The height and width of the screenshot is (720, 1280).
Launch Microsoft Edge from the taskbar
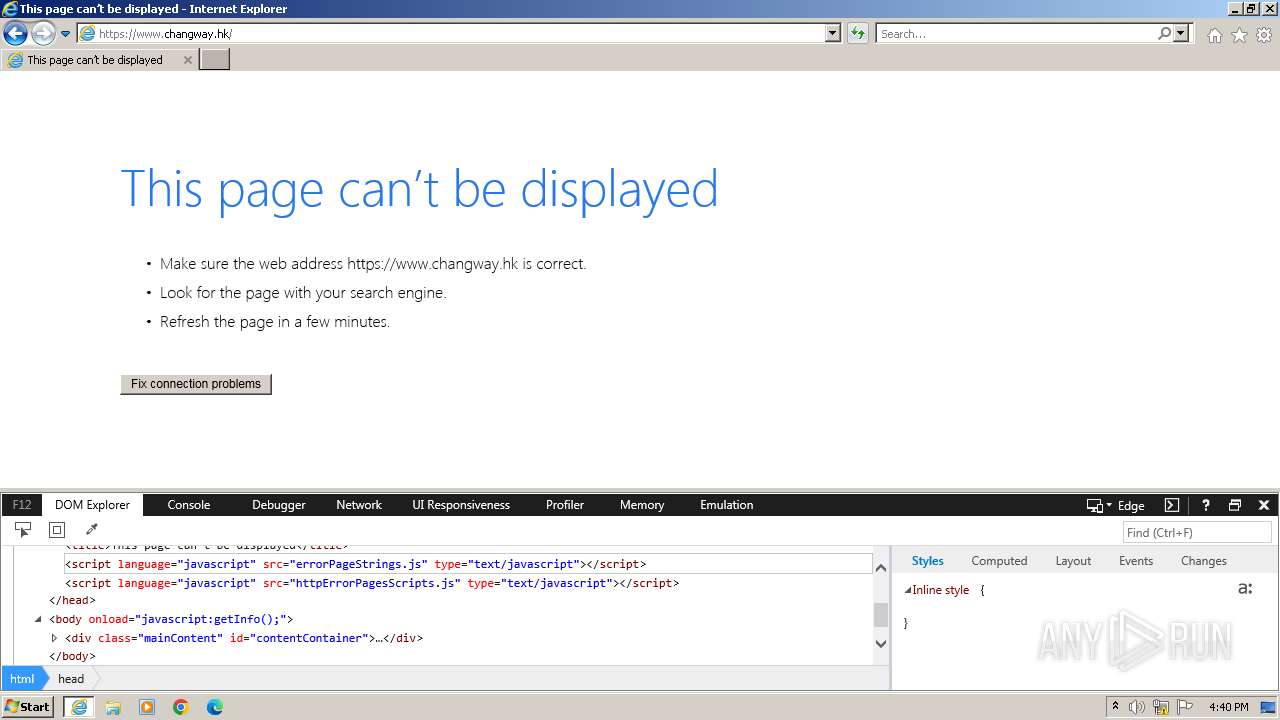pos(215,707)
